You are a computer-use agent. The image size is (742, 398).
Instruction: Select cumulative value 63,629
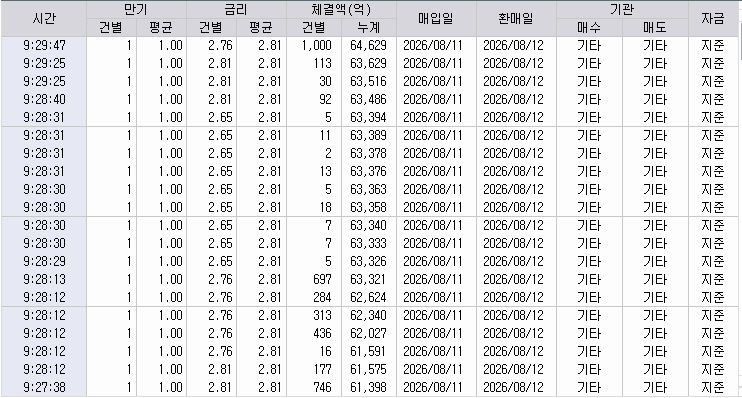point(368,63)
